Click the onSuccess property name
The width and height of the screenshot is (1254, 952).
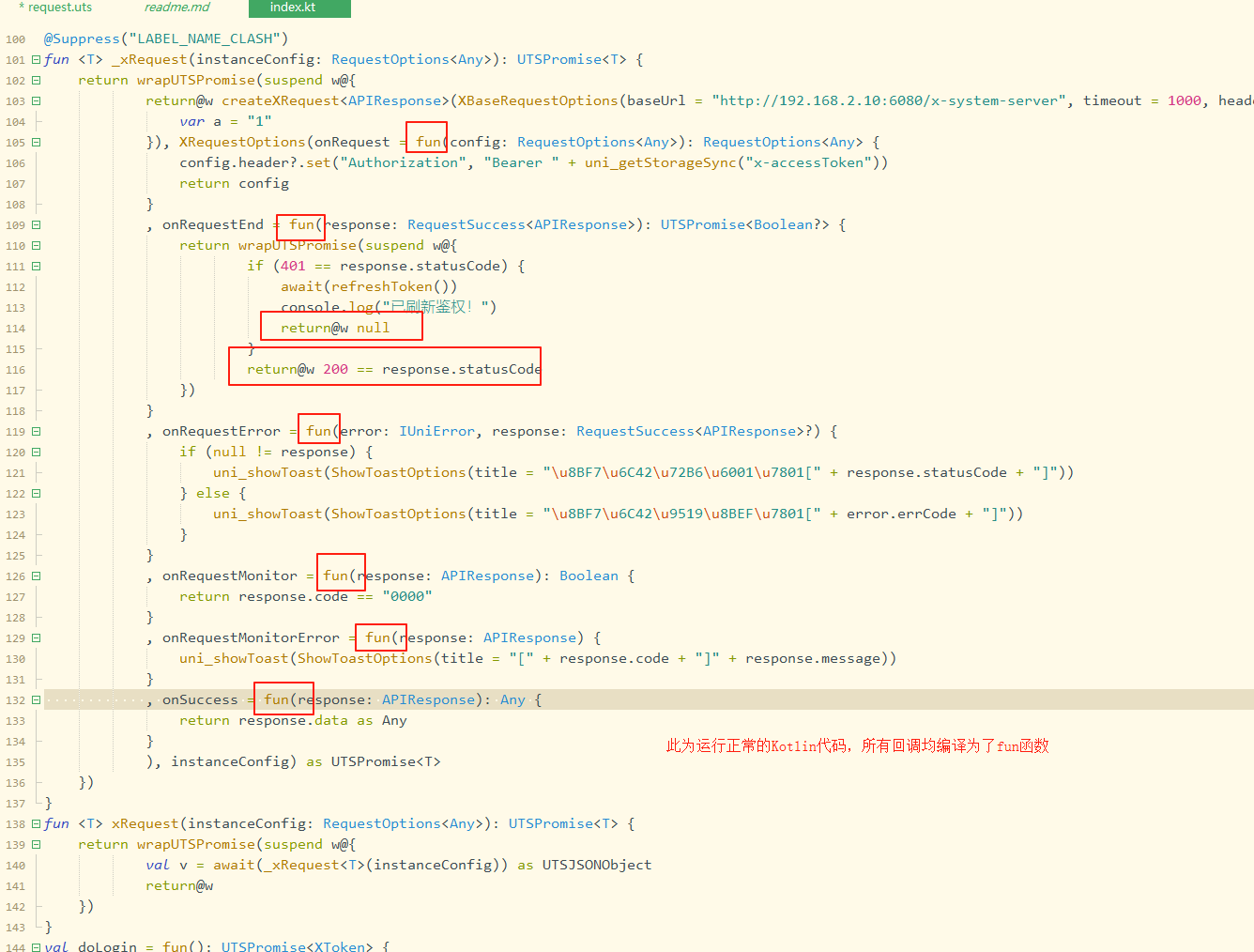[x=200, y=699]
